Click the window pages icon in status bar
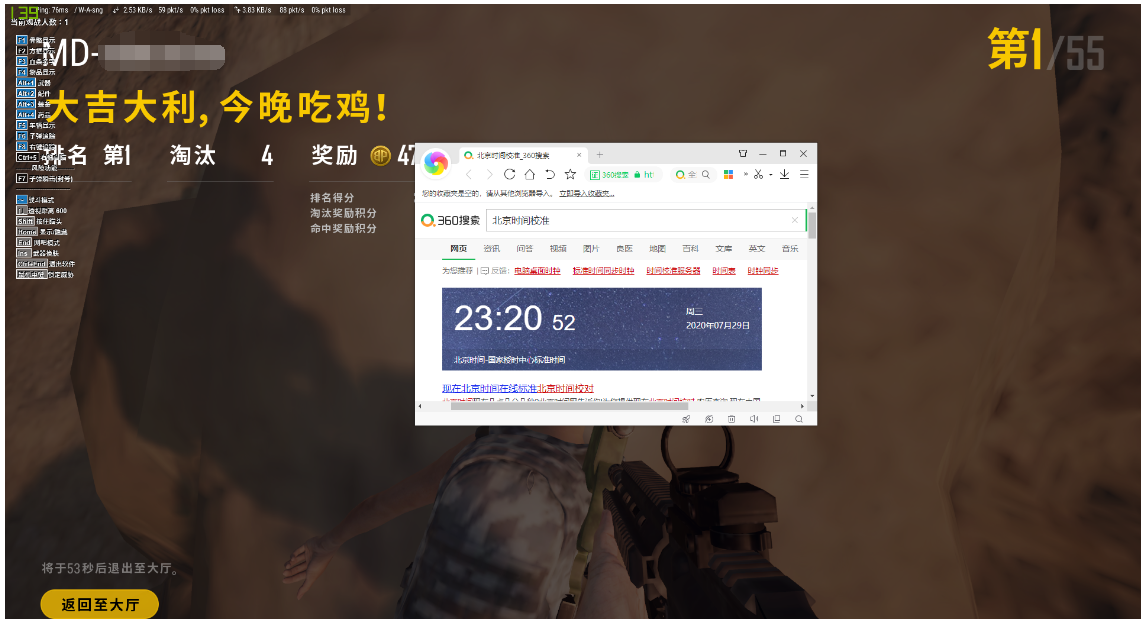Screen dimensions: 1145x619 [x=776, y=419]
